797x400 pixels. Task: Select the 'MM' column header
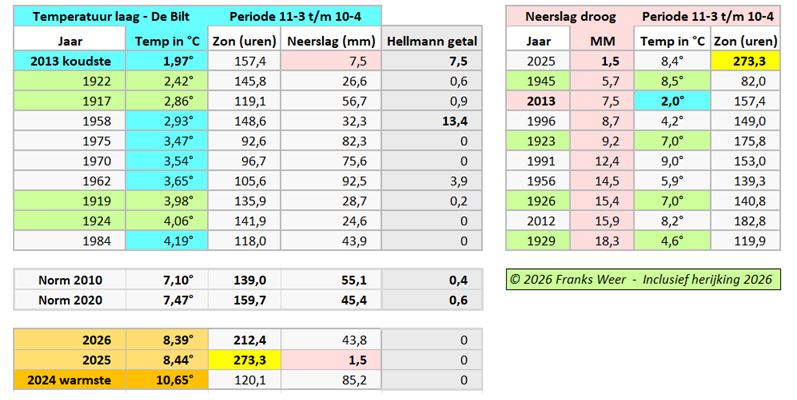(x=602, y=41)
